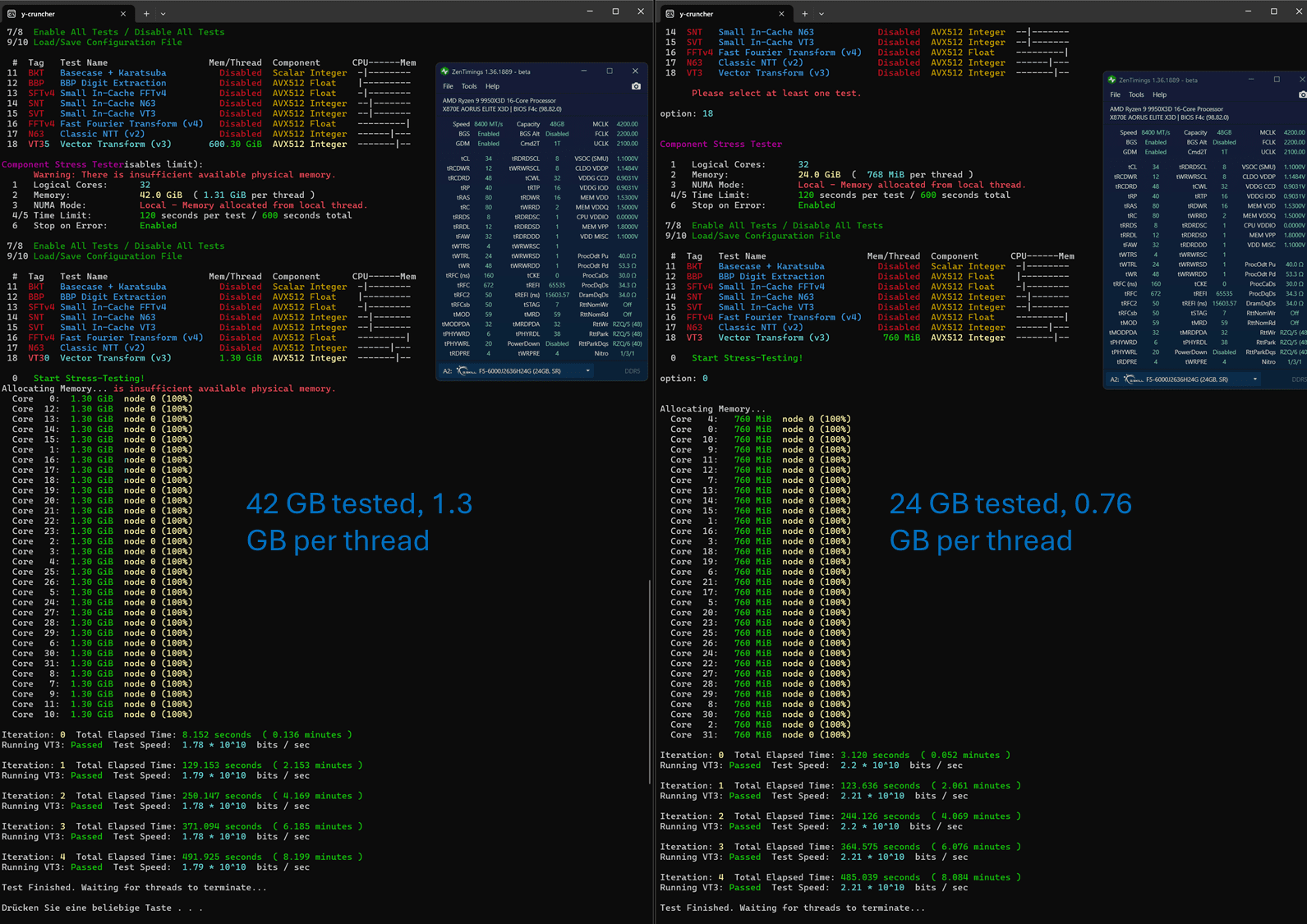Viewport: 1307px width, 924px height.
Task: Click 'Core 4:' first row in right terminal
Action: pos(761,419)
